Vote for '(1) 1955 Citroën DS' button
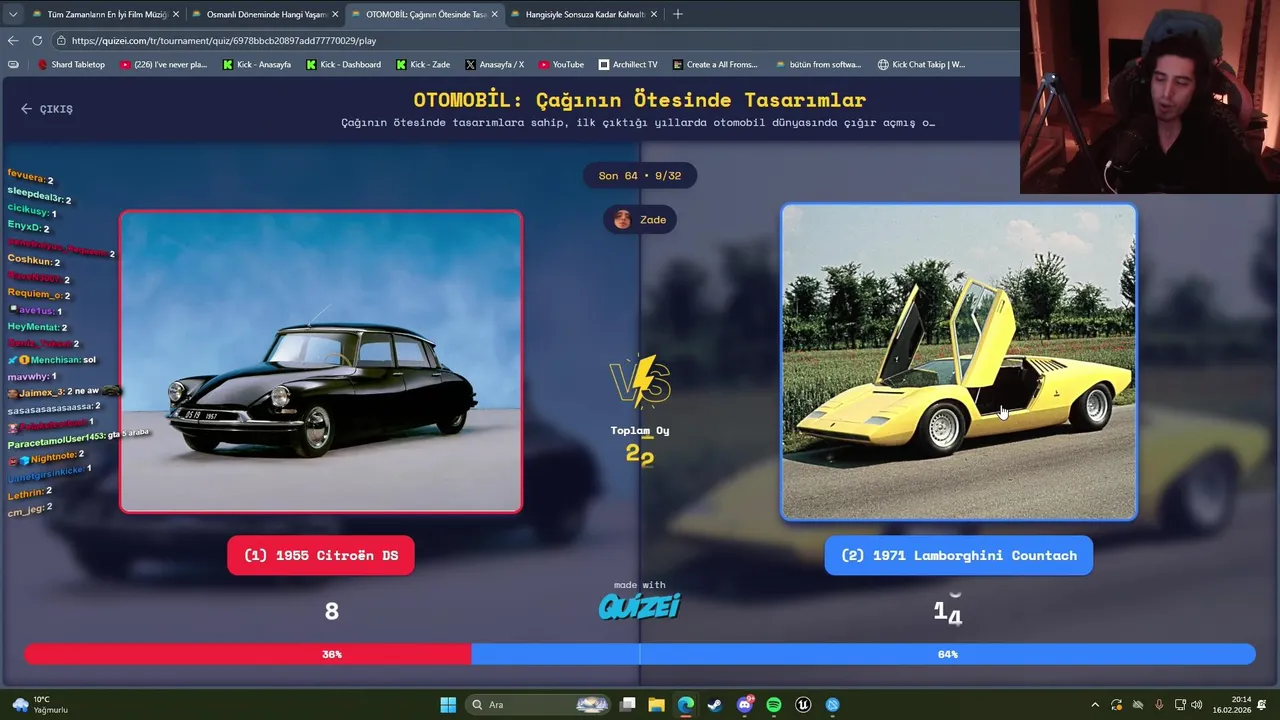 click(x=321, y=556)
